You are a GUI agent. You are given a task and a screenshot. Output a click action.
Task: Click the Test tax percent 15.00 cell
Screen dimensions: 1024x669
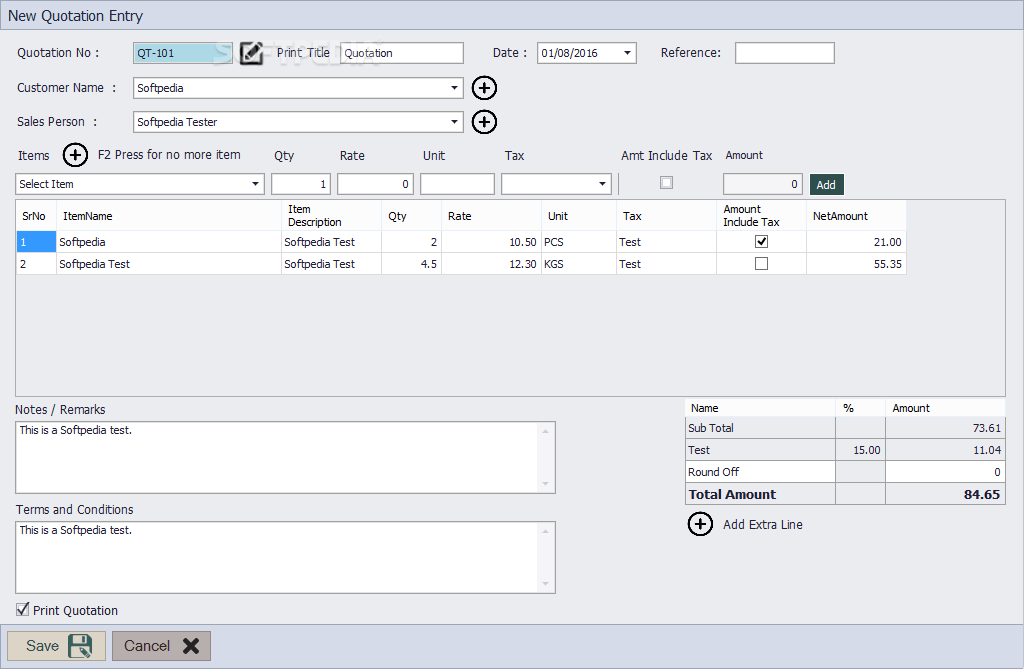pyautogui.click(x=860, y=450)
